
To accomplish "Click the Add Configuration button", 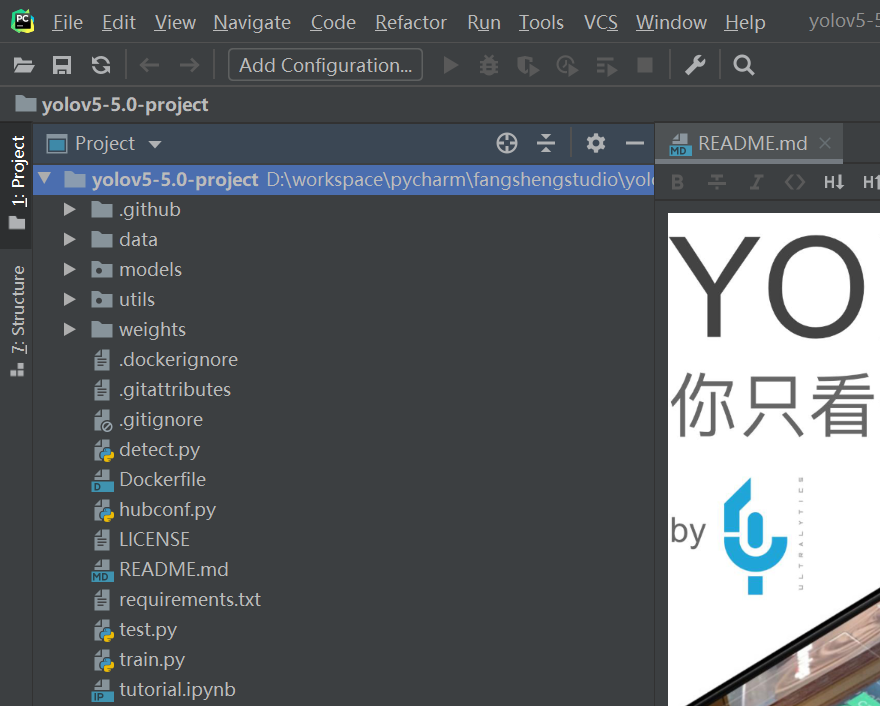I will [326, 65].
